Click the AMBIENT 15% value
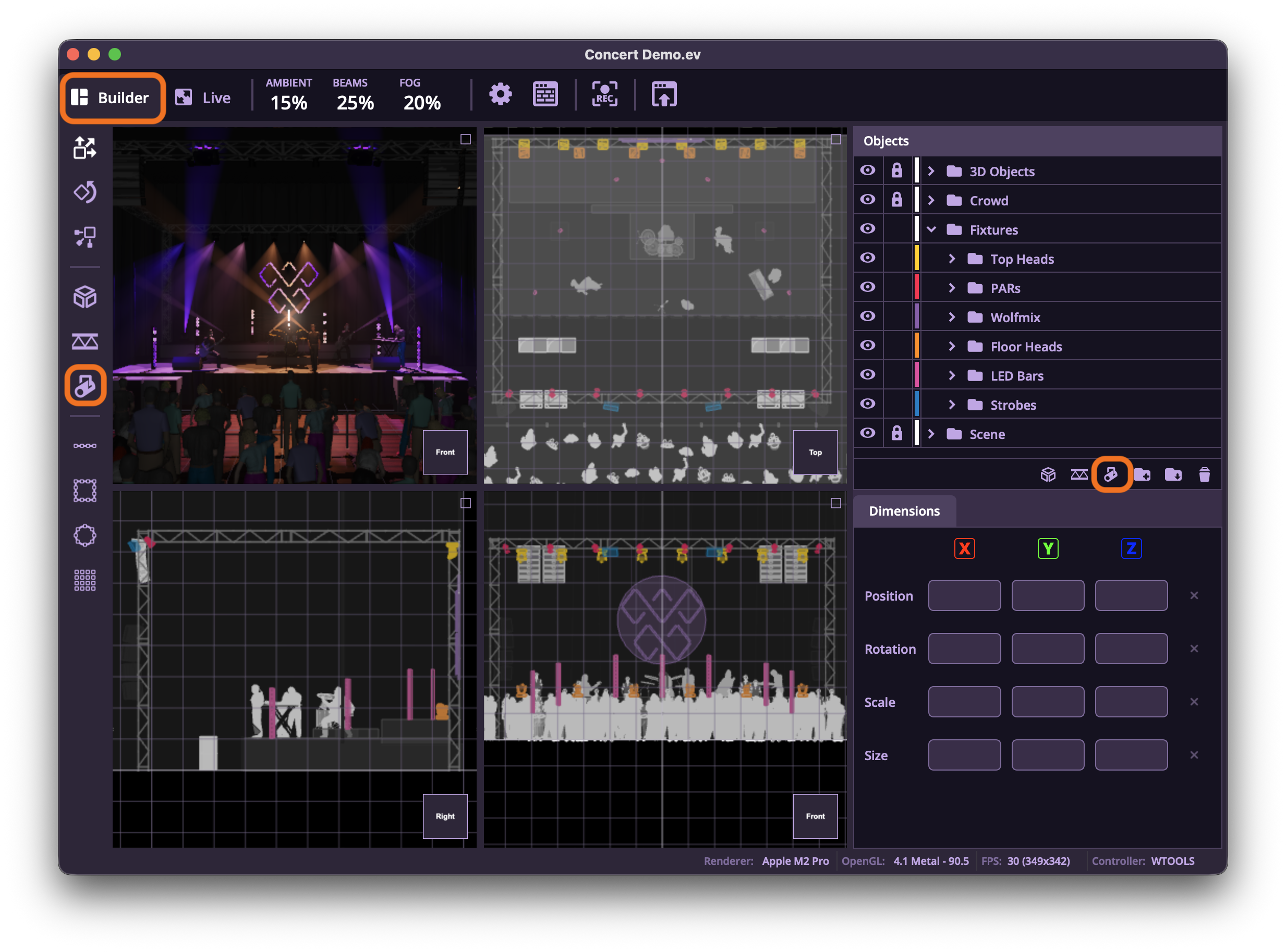Screen dimensions: 1286x952 [x=289, y=103]
